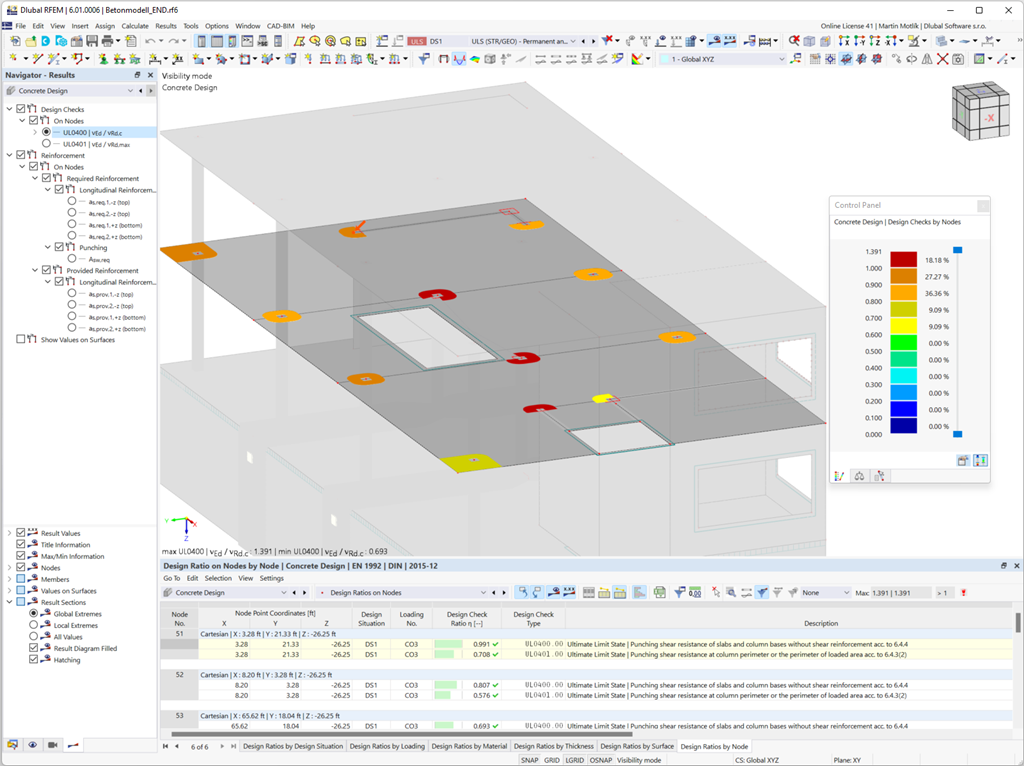Open the New Model icon in the toolbar
Image resolution: width=1024 pixels, height=766 pixels.
[x=15, y=41]
